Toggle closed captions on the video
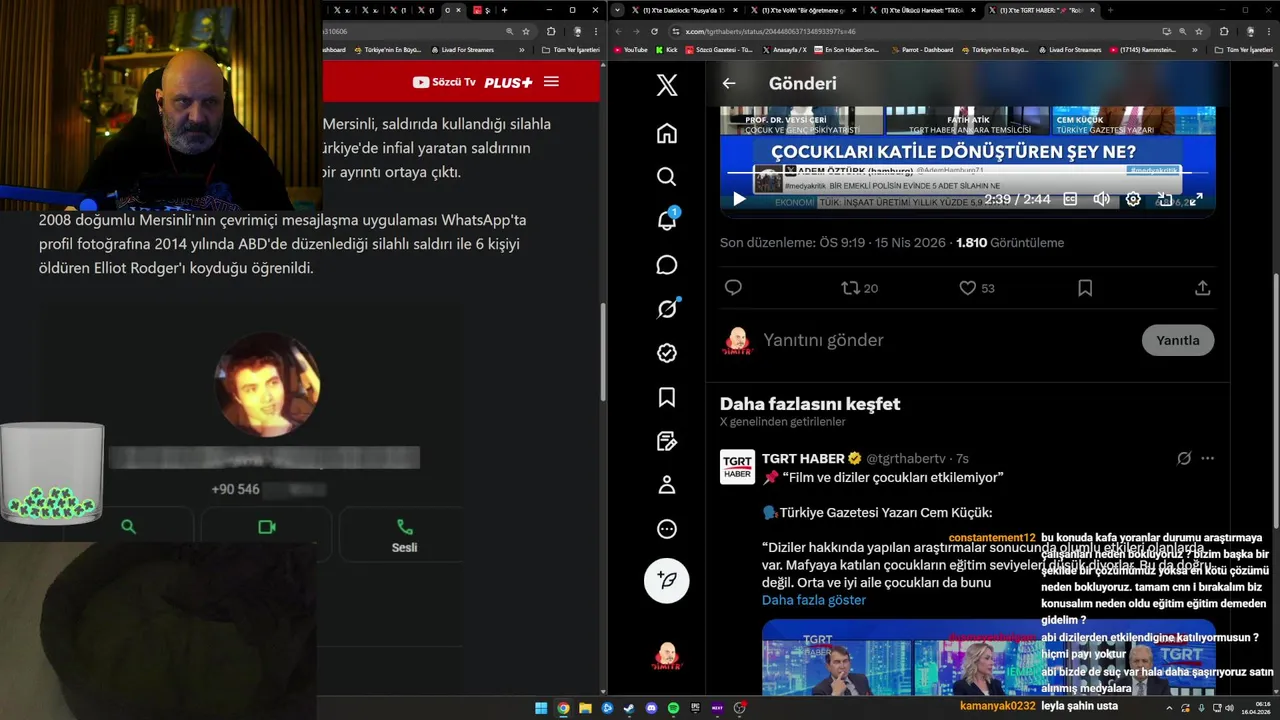Screen dimensions: 1280x720 1070,199
